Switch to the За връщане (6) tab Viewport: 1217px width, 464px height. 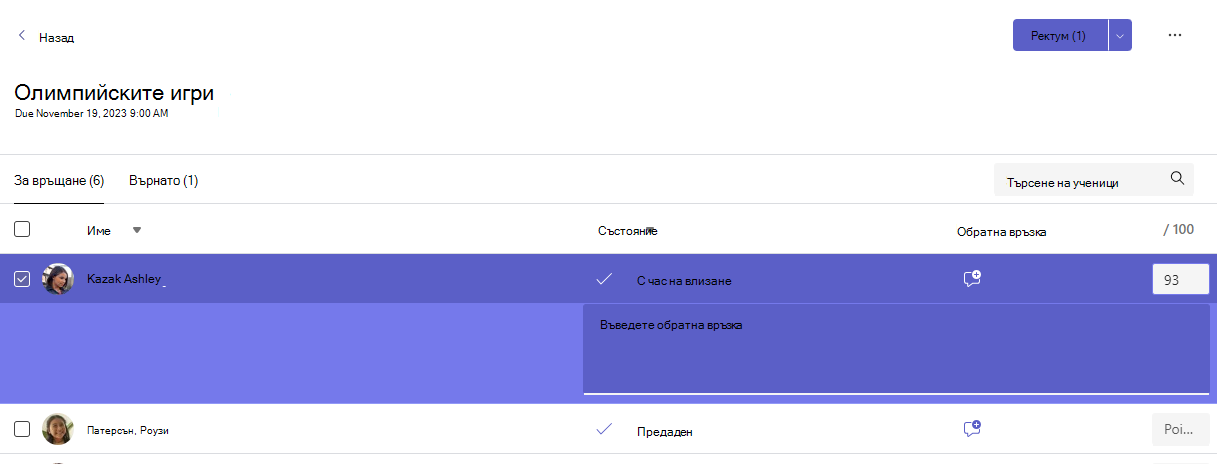click(59, 181)
